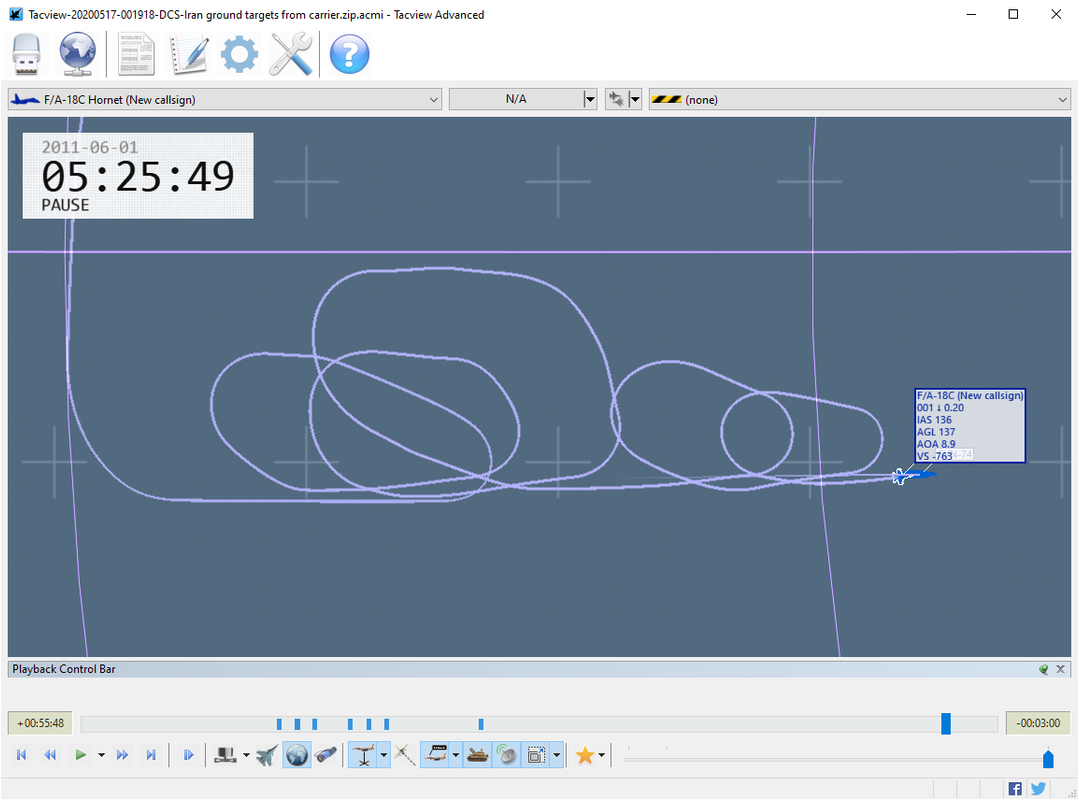Open the notepad with pen editor icon

tap(188, 54)
